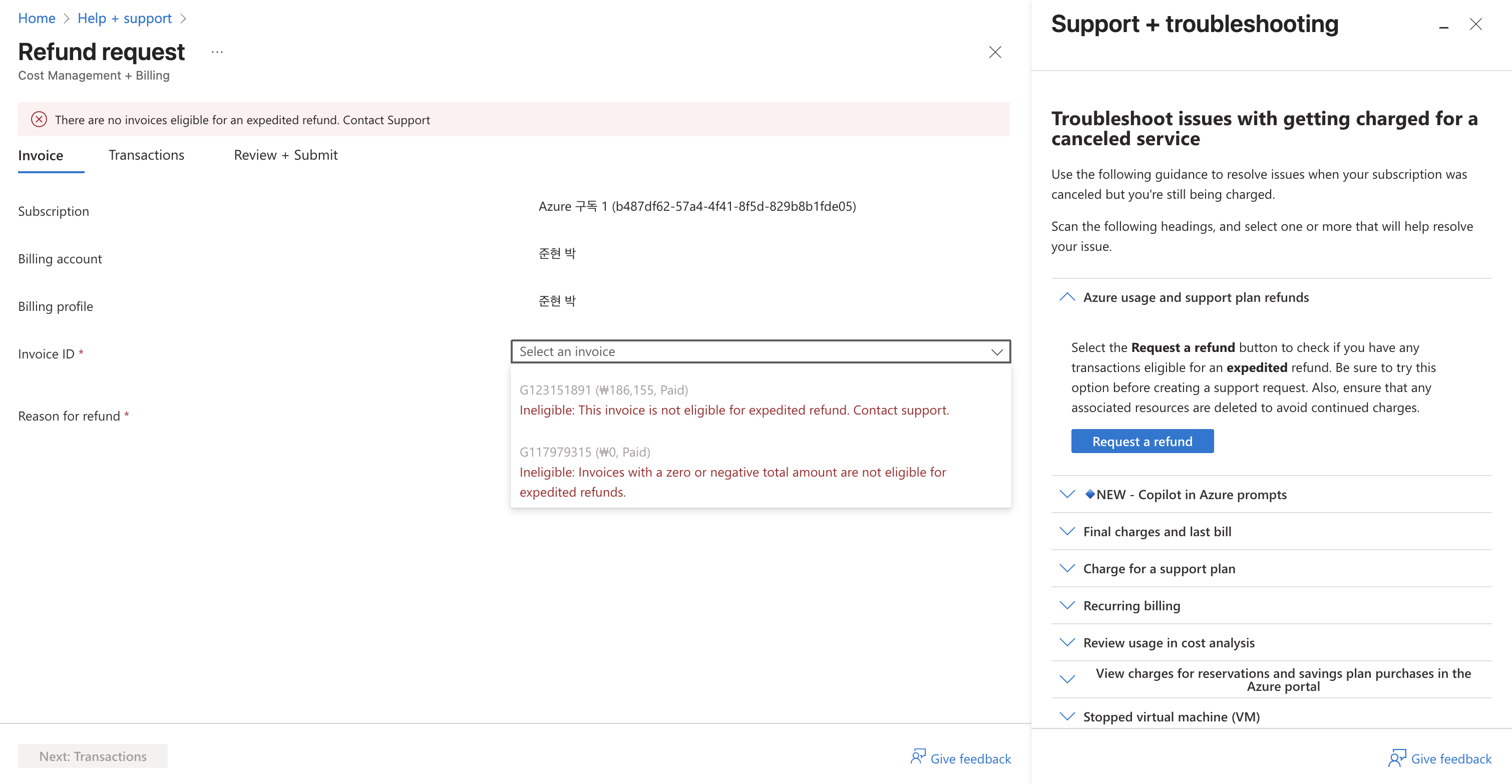Click the Request a refund button
The height and width of the screenshot is (784, 1512).
pyautogui.click(x=1142, y=441)
